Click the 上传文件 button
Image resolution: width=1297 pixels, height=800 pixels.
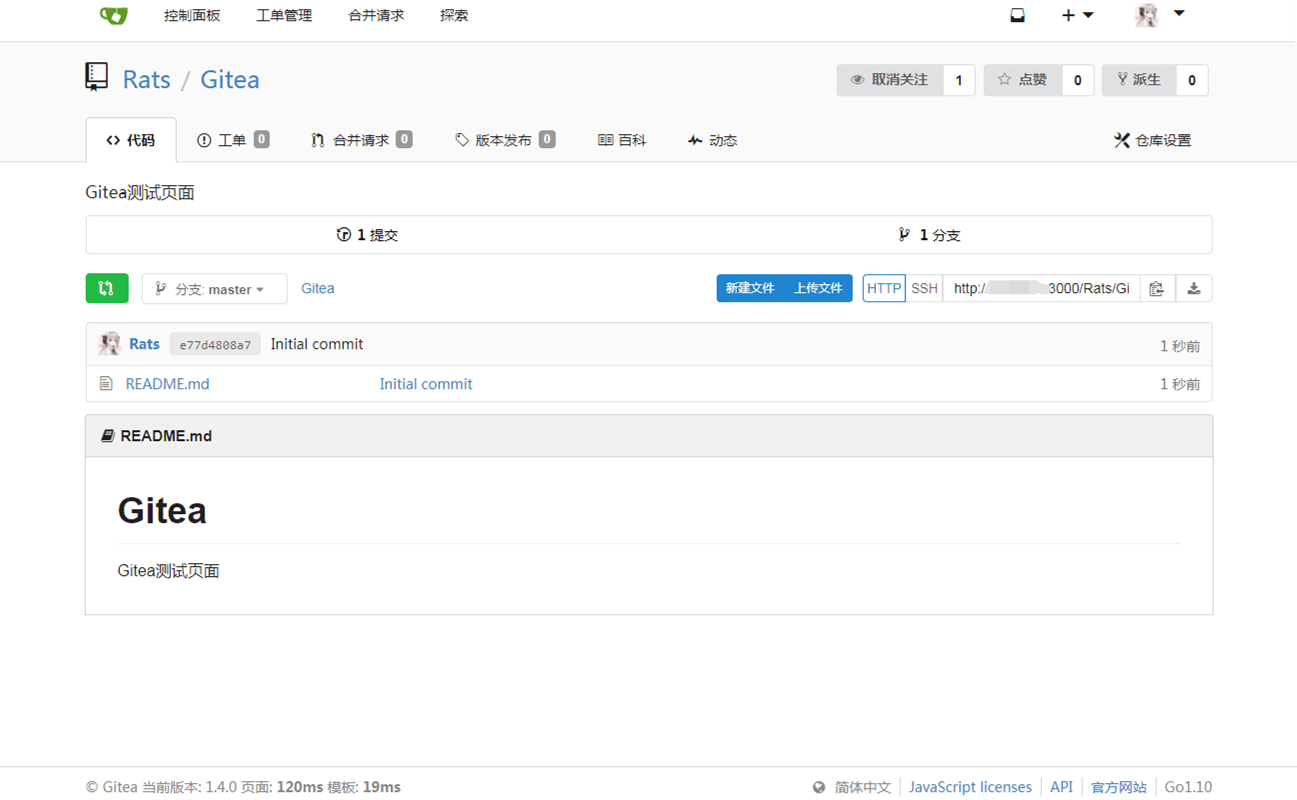[x=818, y=288]
